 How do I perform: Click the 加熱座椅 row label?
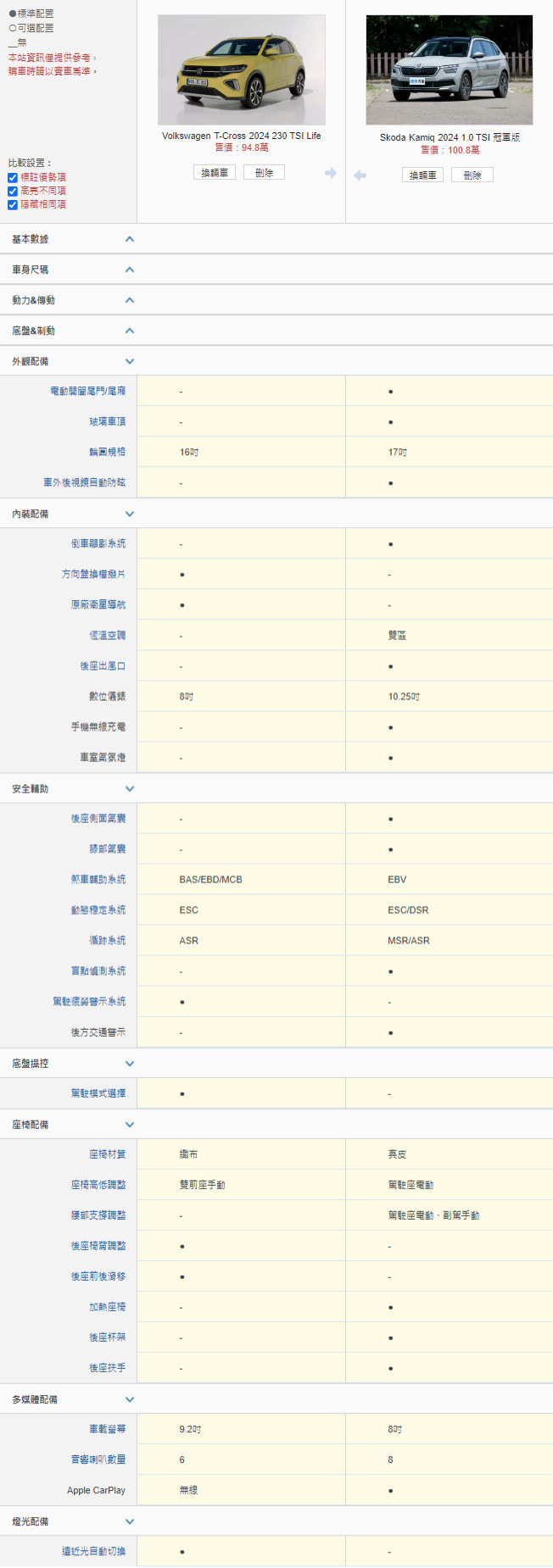point(108,1306)
